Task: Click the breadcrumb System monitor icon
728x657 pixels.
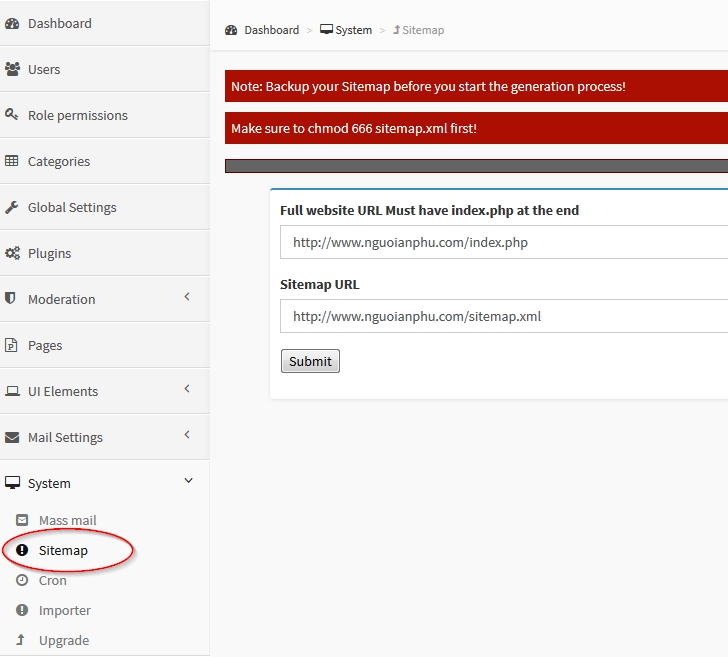Action: click(326, 30)
